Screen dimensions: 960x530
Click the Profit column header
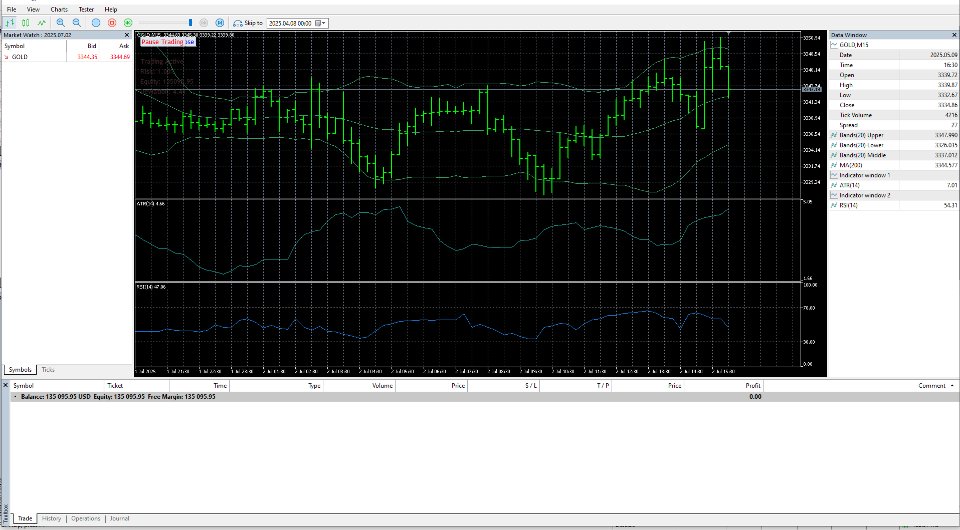[x=752, y=386]
